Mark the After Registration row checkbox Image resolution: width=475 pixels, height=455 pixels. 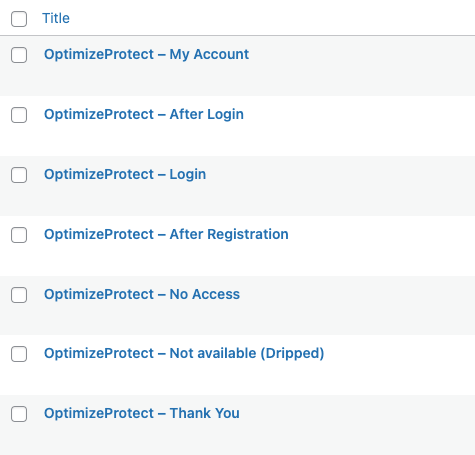tap(19, 235)
